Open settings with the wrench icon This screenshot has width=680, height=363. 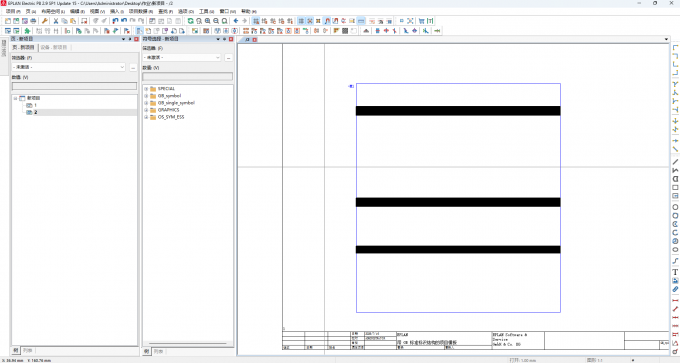pos(45,21)
